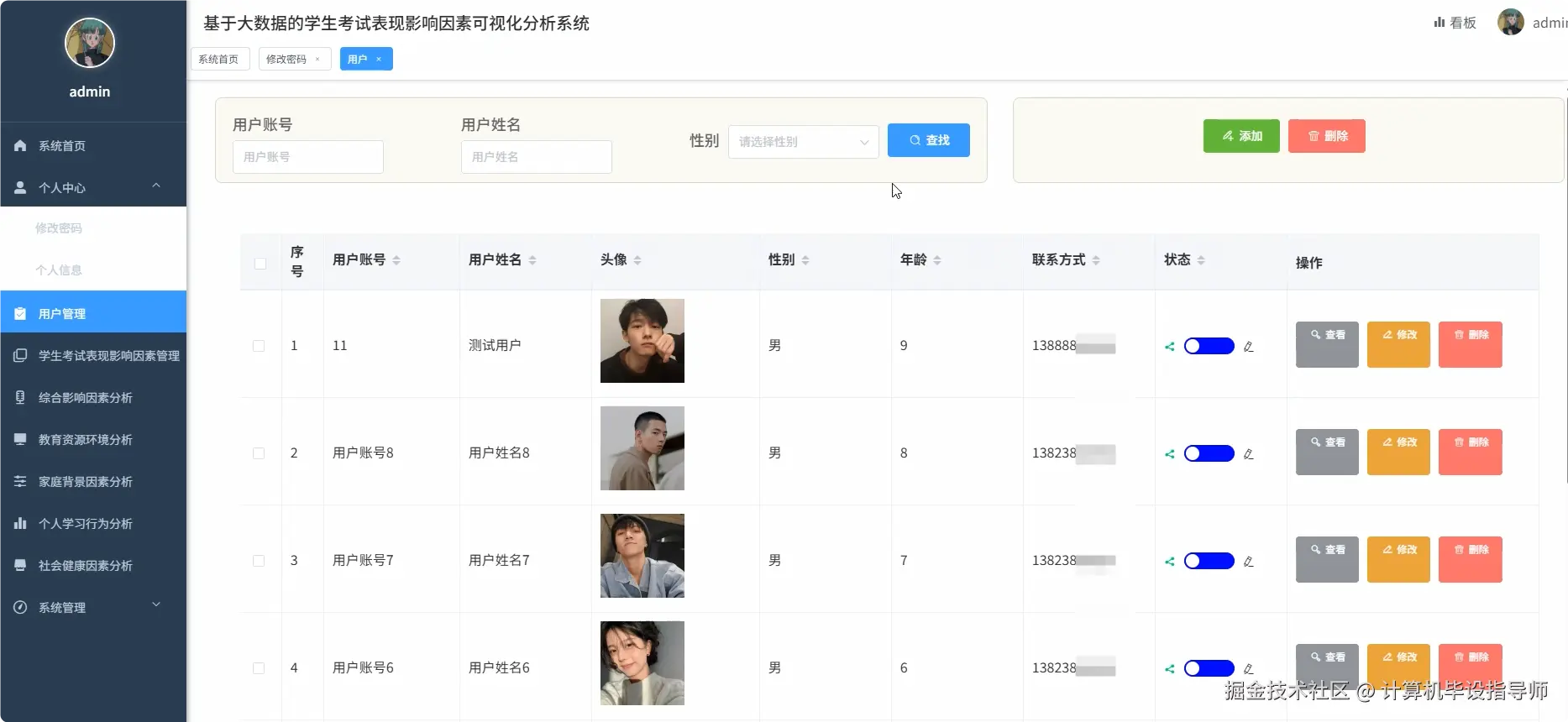The height and width of the screenshot is (722, 1568).
Task: Click avatar photo of 用户姓名7
Action: coord(642,556)
